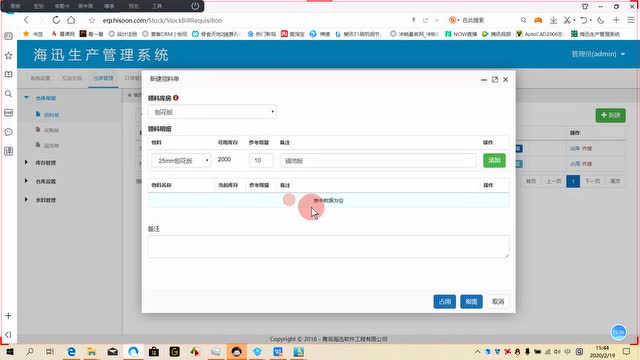Click the large 备注 textarea in dialog

click(329, 247)
